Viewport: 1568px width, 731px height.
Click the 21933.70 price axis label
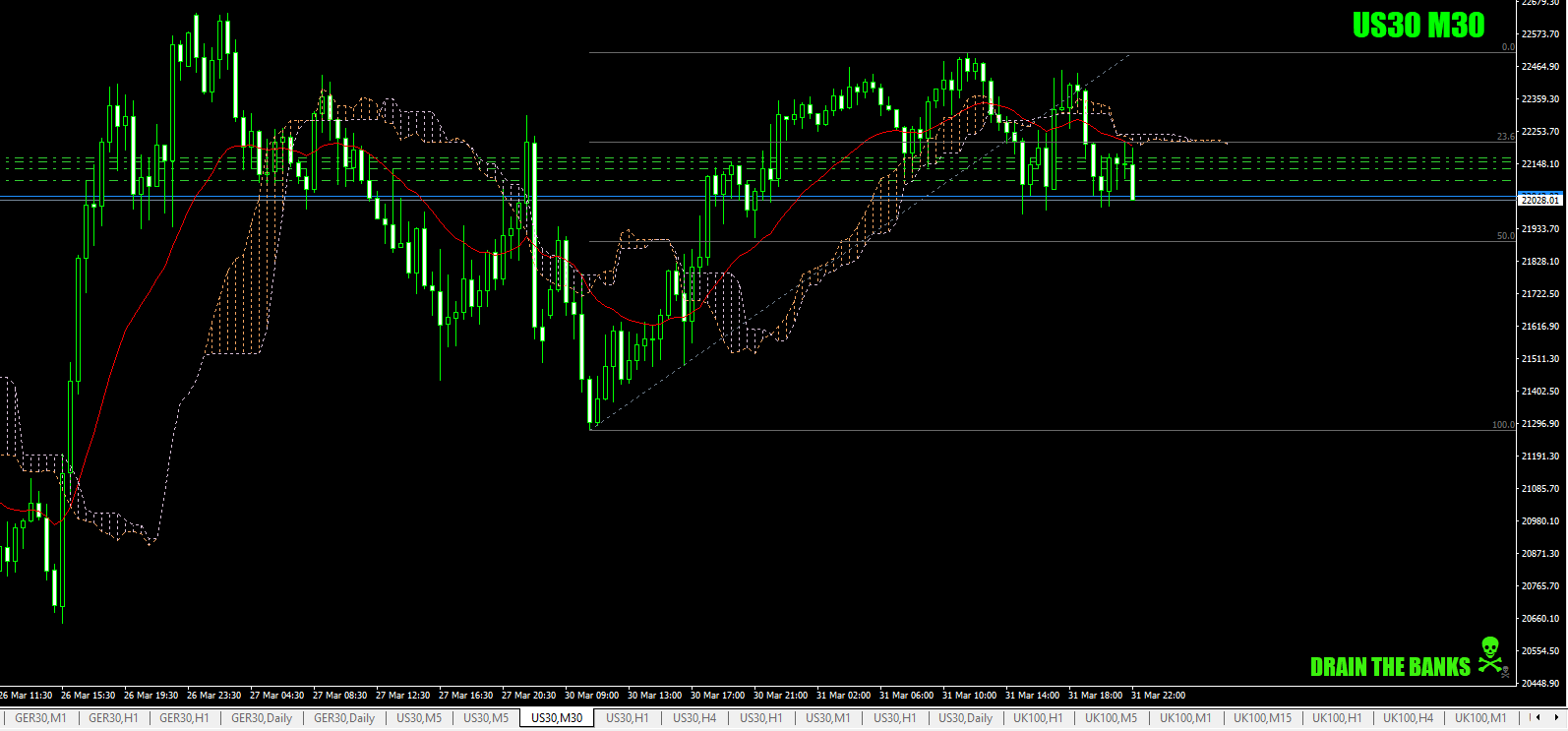(1540, 229)
